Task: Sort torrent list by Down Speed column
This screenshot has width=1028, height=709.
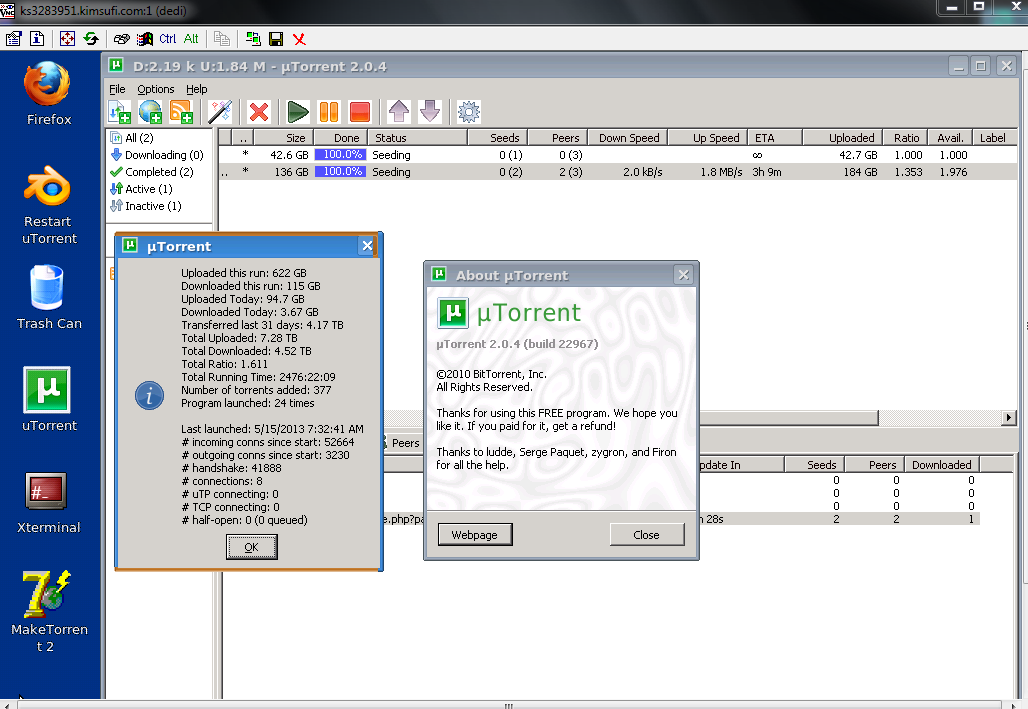Action: tap(628, 138)
